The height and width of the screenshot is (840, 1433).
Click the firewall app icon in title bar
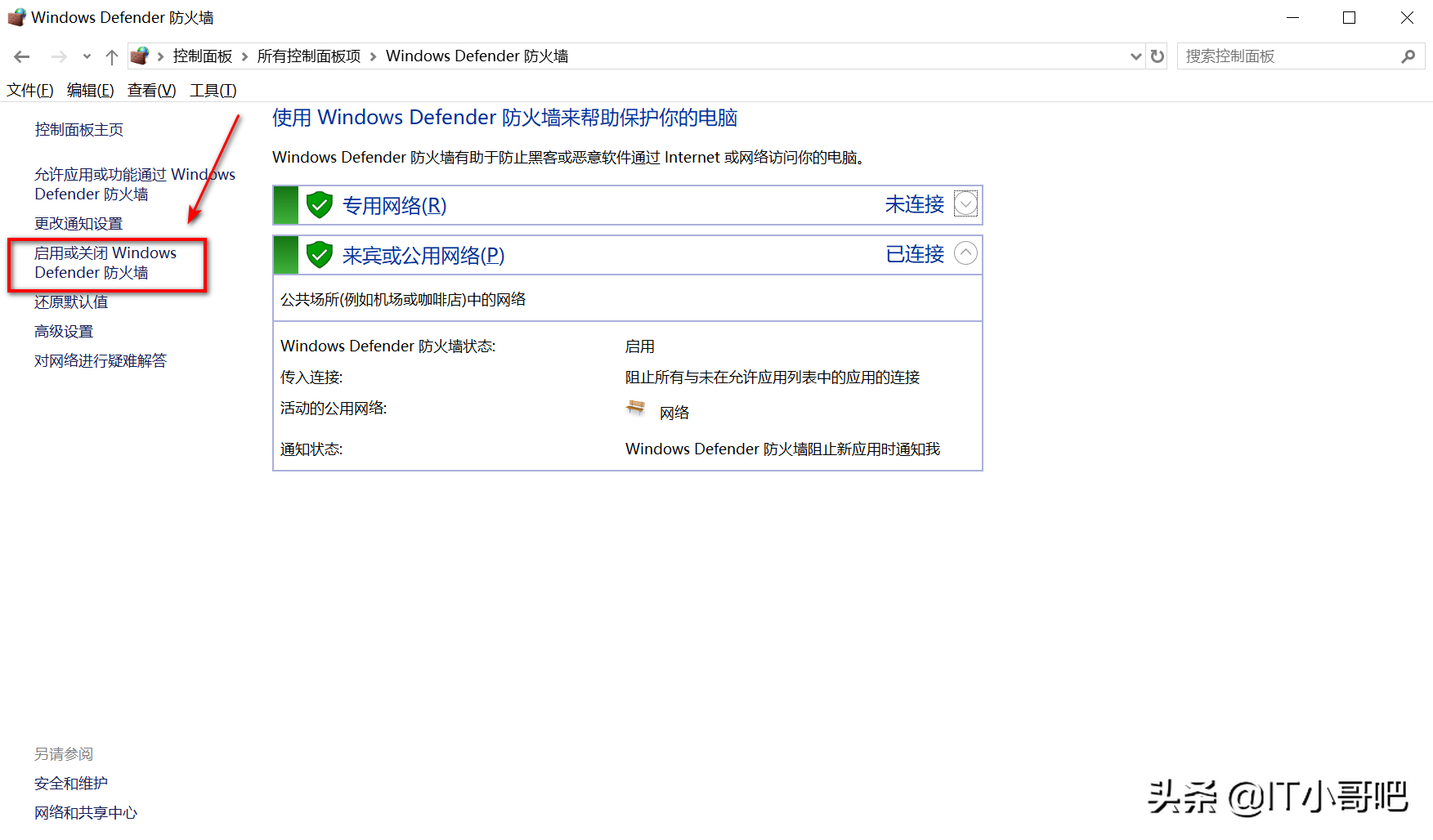tap(16, 16)
